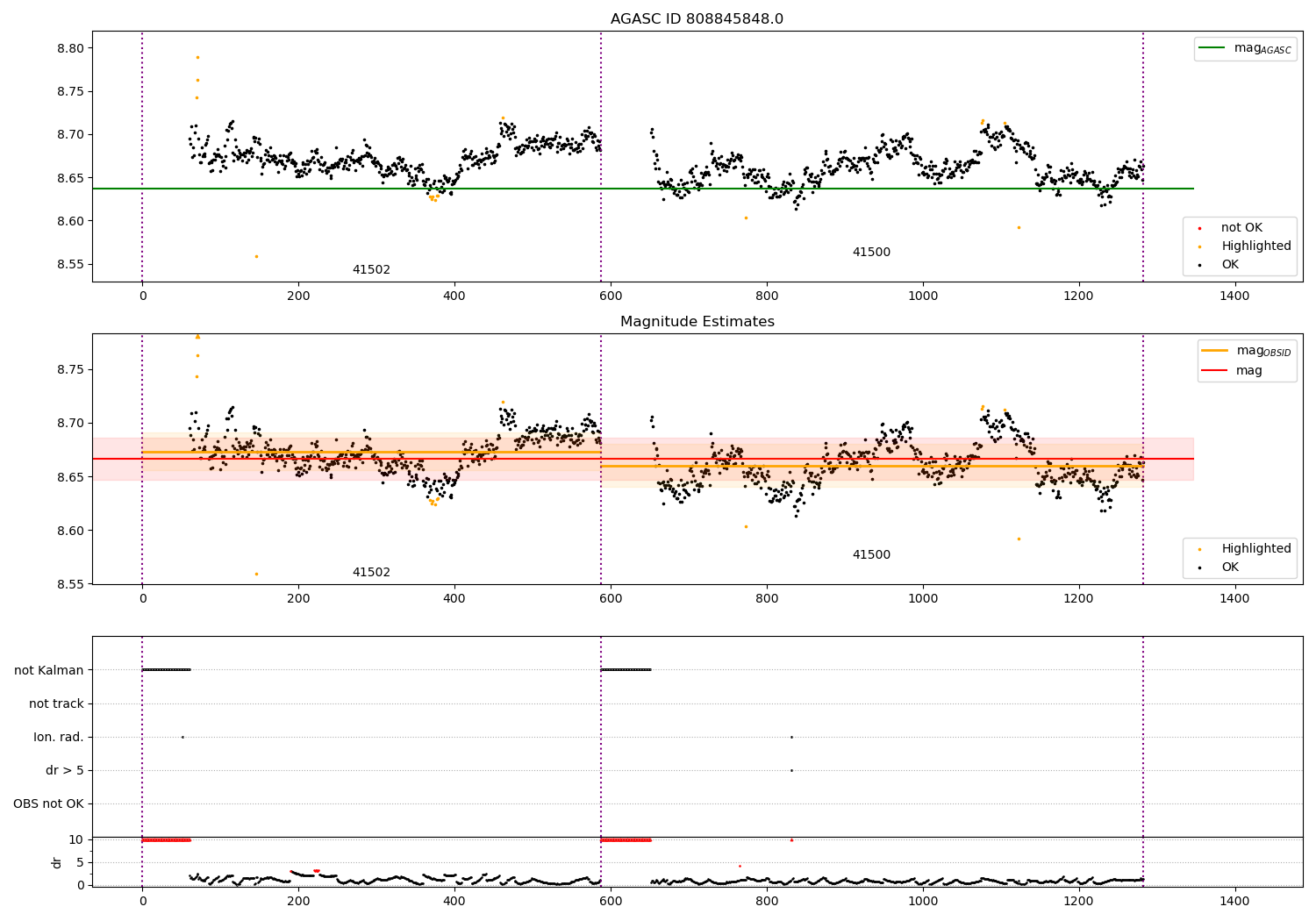Click x-tick '1200' under bottom dr plot

(x=1079, y=901)
